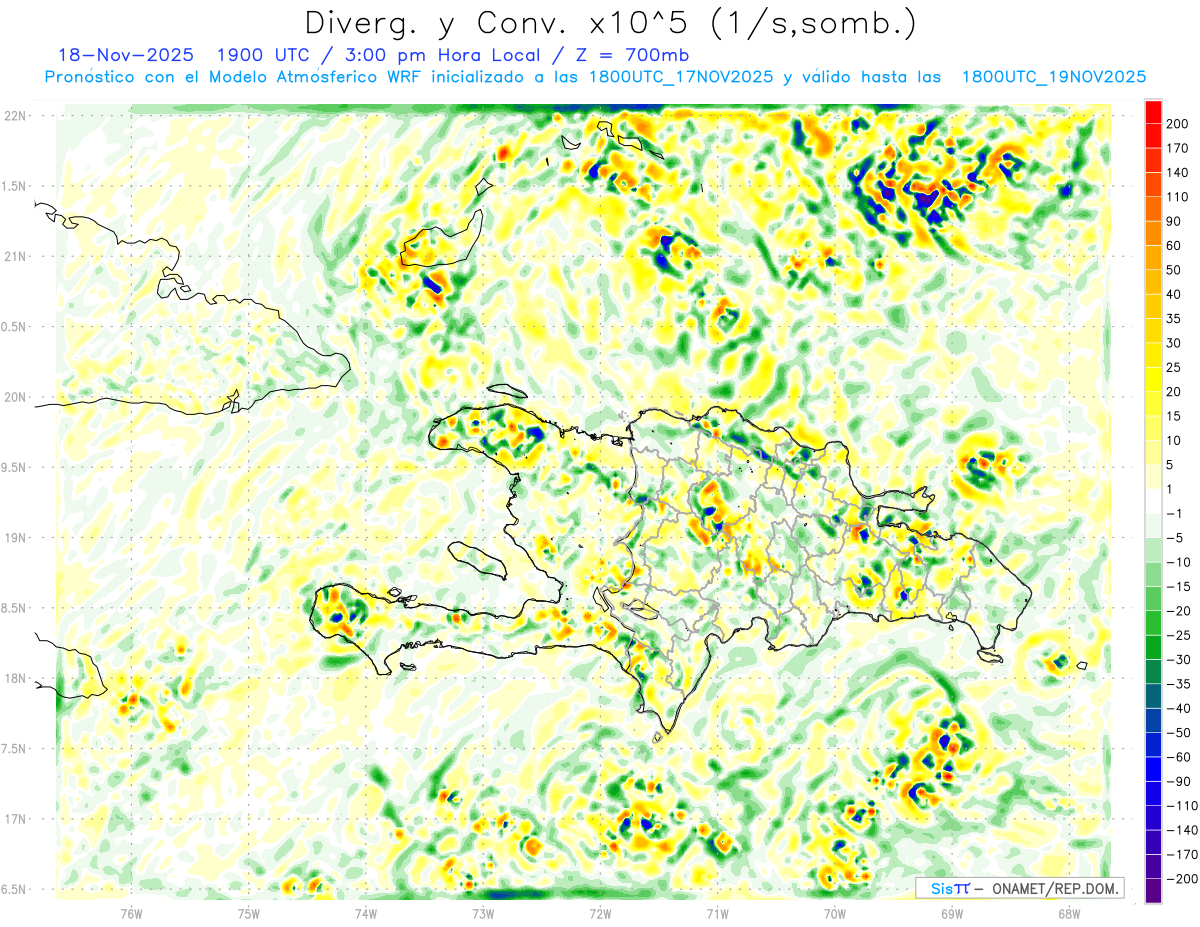Click the "1.5N" latitude axis label
1200x927 pixels.
tap(15, 186)
